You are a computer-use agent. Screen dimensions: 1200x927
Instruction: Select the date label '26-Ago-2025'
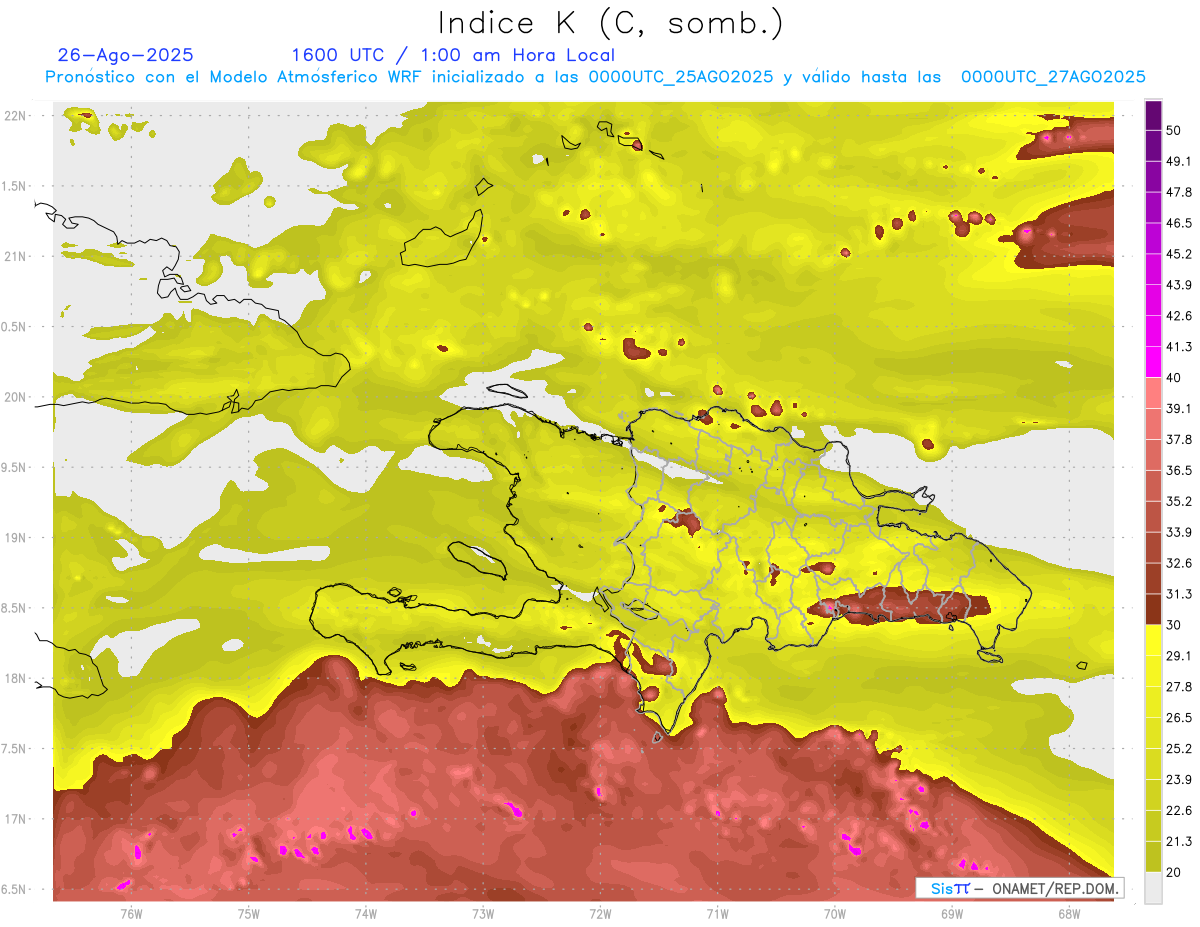pyautogui.click(x=126, y=56)
